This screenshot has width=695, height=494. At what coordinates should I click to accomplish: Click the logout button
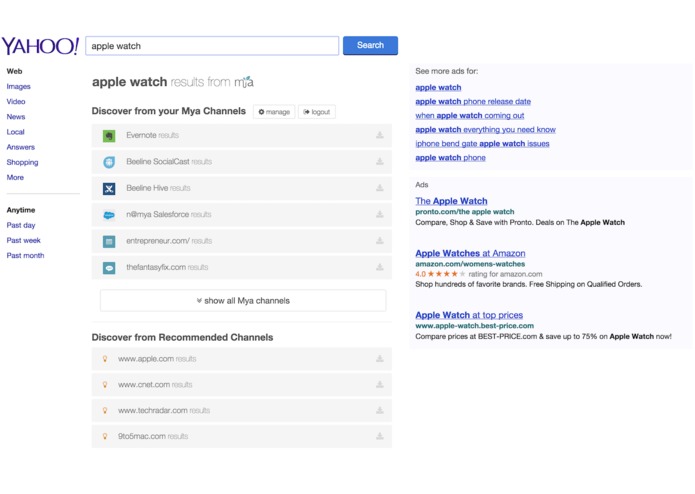coord(316,112)
